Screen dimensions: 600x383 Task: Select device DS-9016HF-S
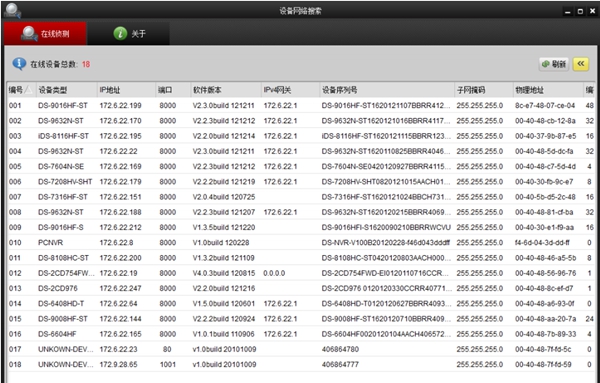click(x=60, y=228)
